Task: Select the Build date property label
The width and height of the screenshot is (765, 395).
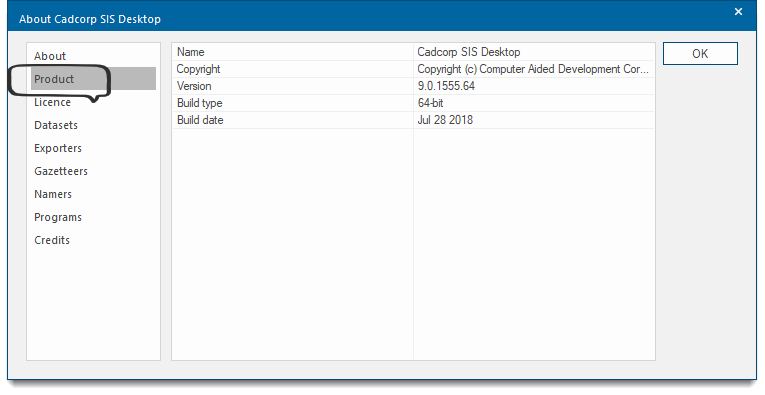Action: (200, 120)
